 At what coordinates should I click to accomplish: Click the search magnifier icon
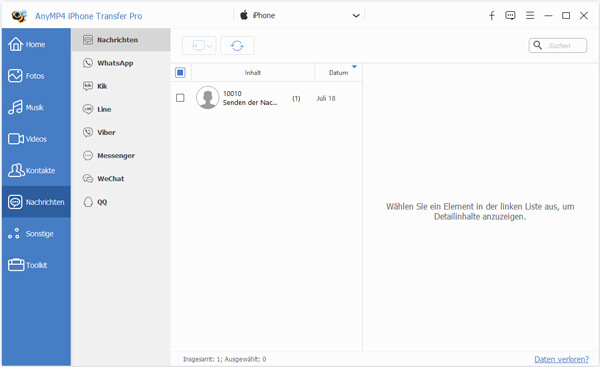(538, 45)
